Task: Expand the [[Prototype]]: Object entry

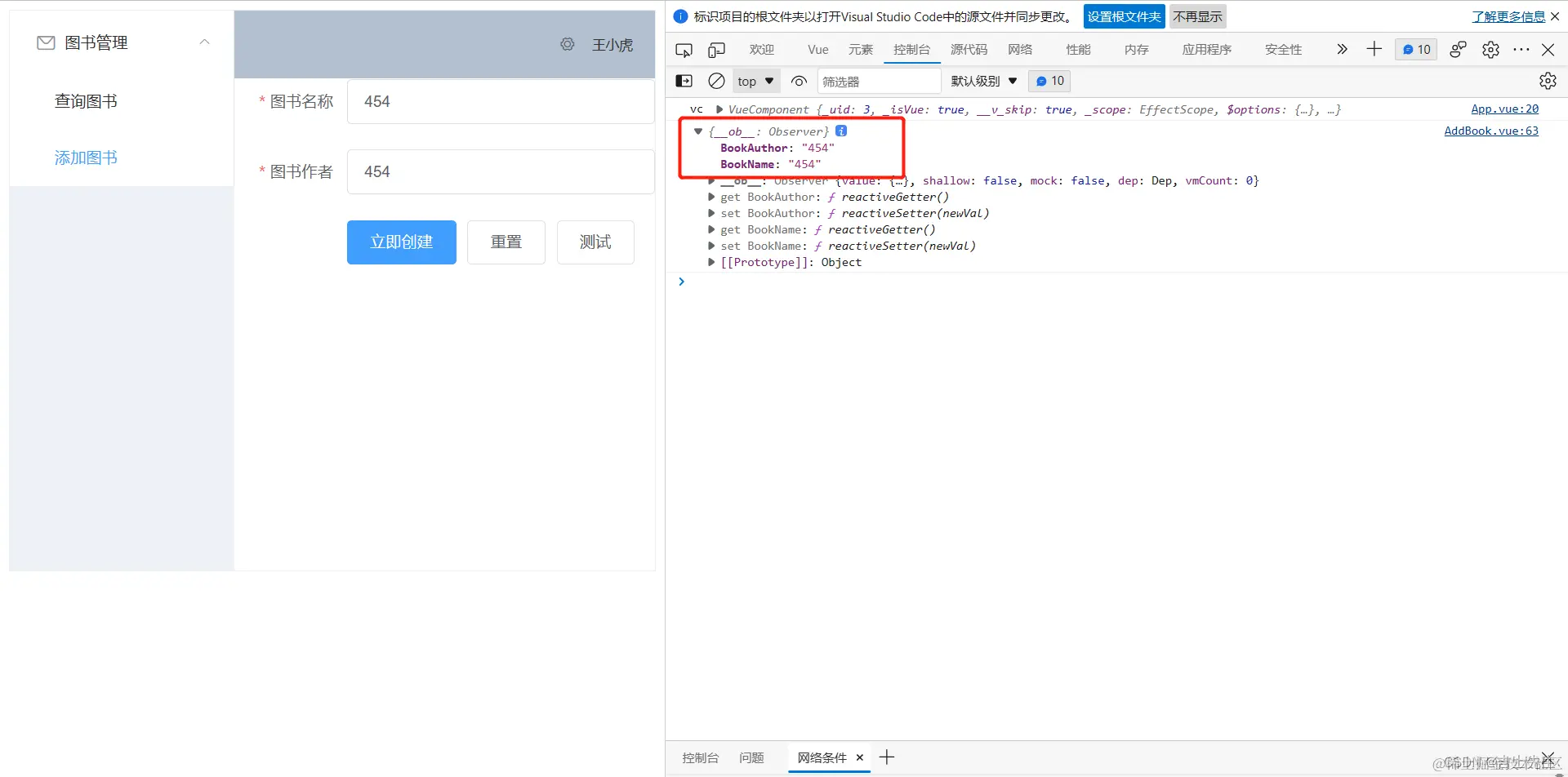Action: (x=711, y=262)
